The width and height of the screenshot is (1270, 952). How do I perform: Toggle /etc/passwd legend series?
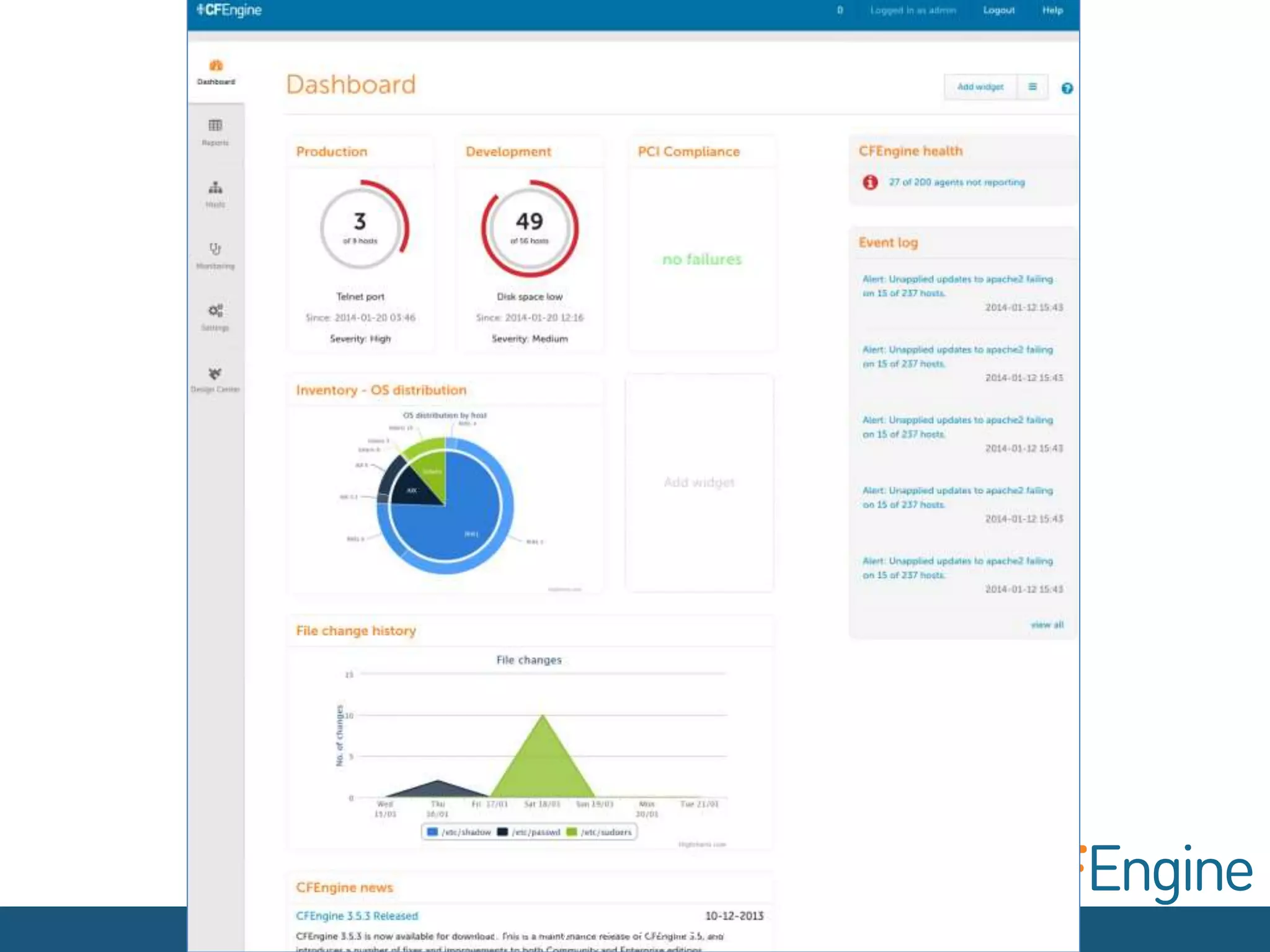(x=529, y=832)
